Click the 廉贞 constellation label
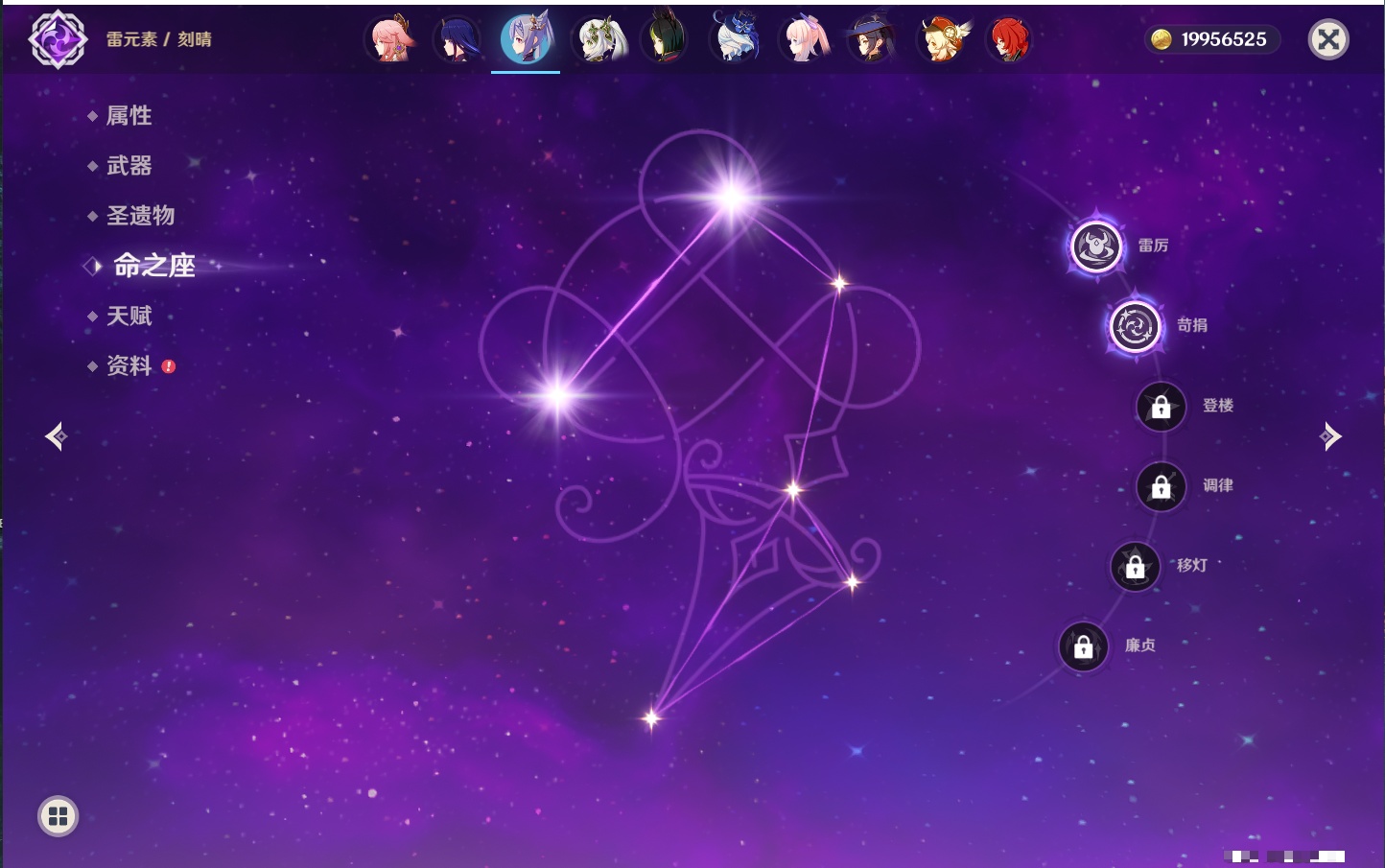 click(x=1140, y=645)
